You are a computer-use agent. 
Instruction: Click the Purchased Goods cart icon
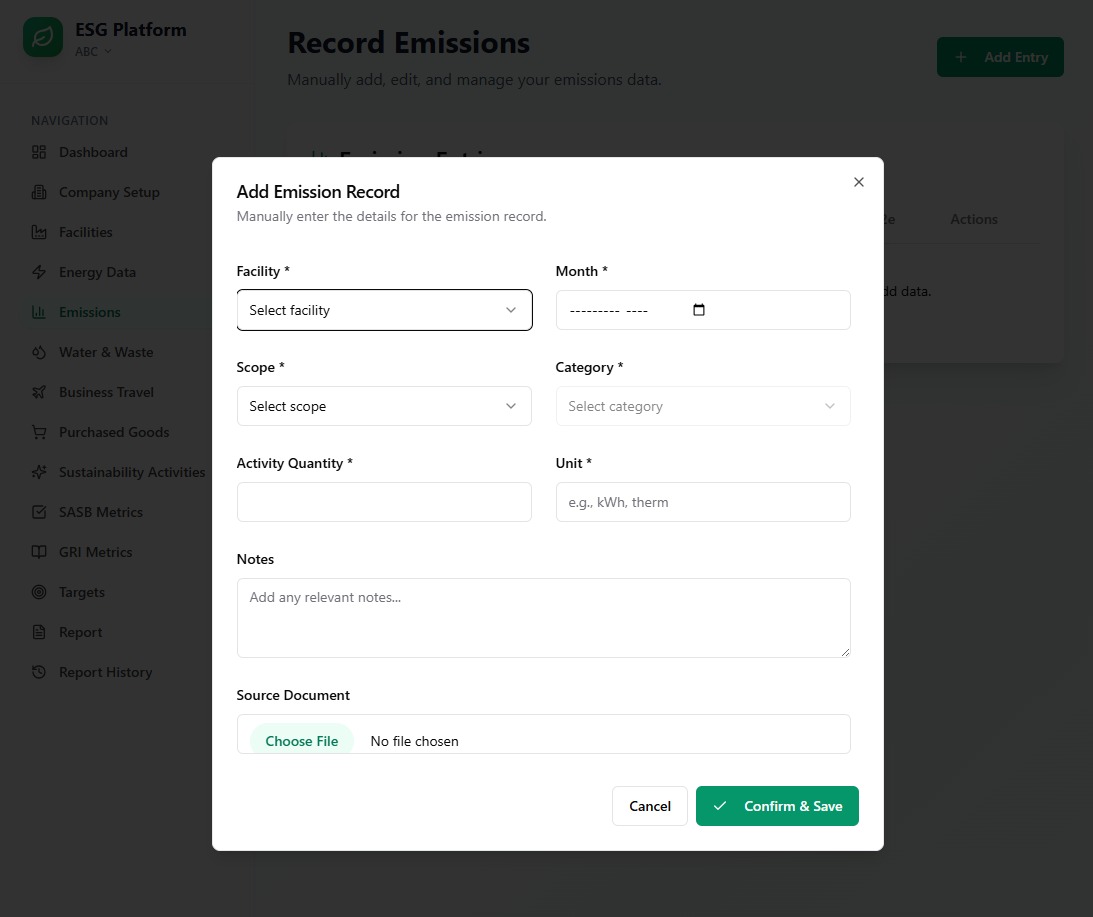(39, 432)
